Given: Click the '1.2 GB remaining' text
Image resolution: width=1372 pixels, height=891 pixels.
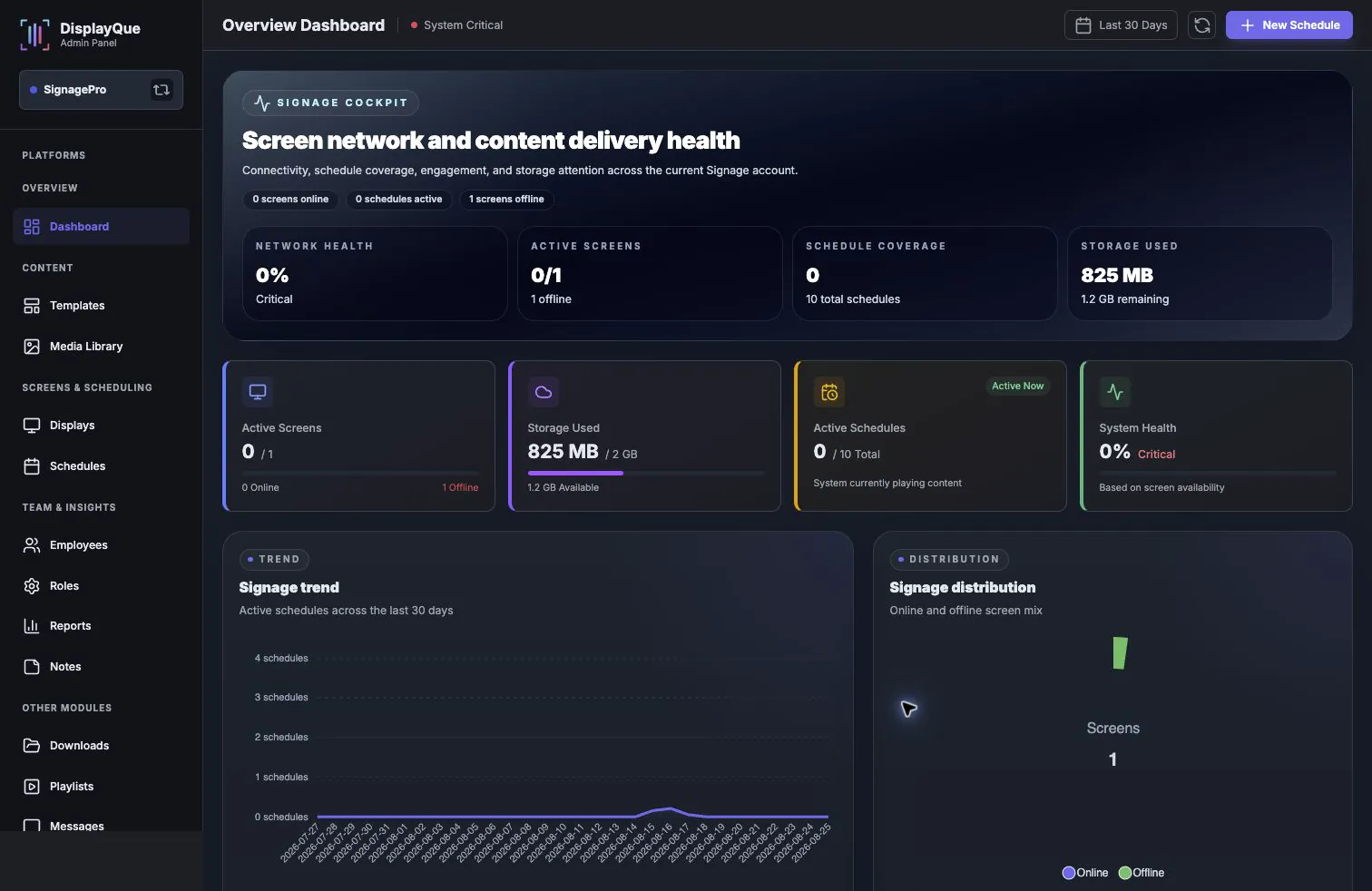Looking at the screenshot, I should pos(1124,299).
